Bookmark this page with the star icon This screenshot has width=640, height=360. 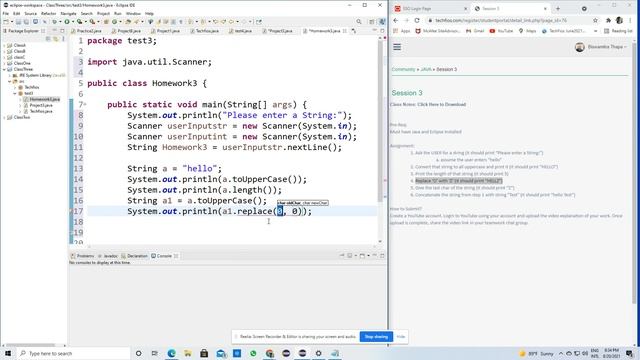pyautogui.click(x=595, y=20)
